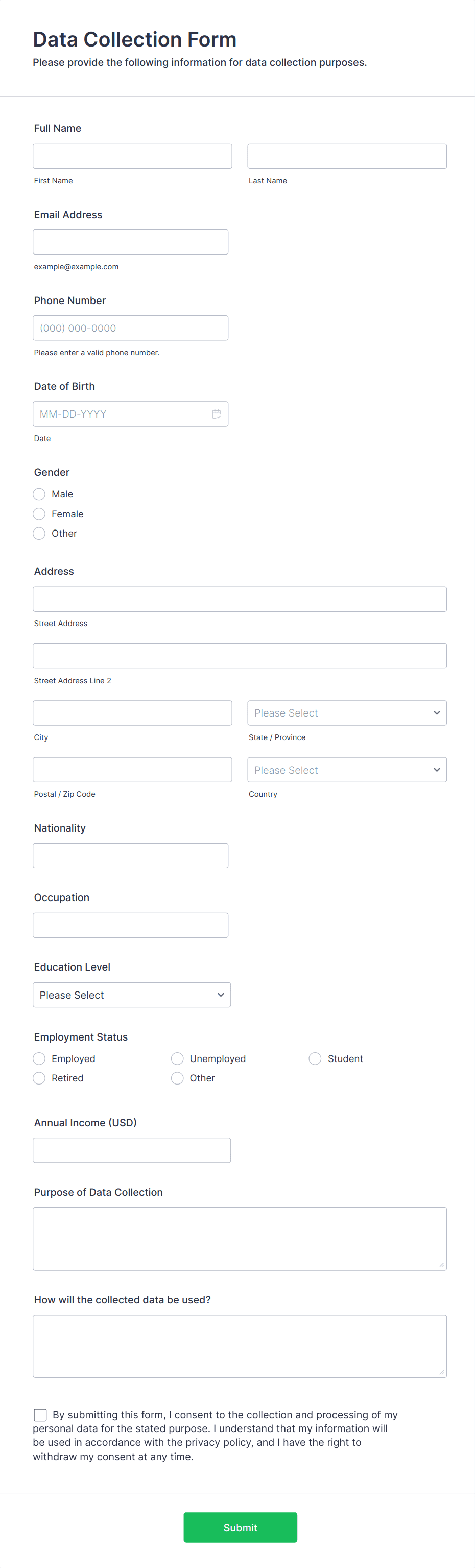Pick Retired as employment status
Image resolution: width=475 pixels, height=1568 pixels.
coord(39,1078)
